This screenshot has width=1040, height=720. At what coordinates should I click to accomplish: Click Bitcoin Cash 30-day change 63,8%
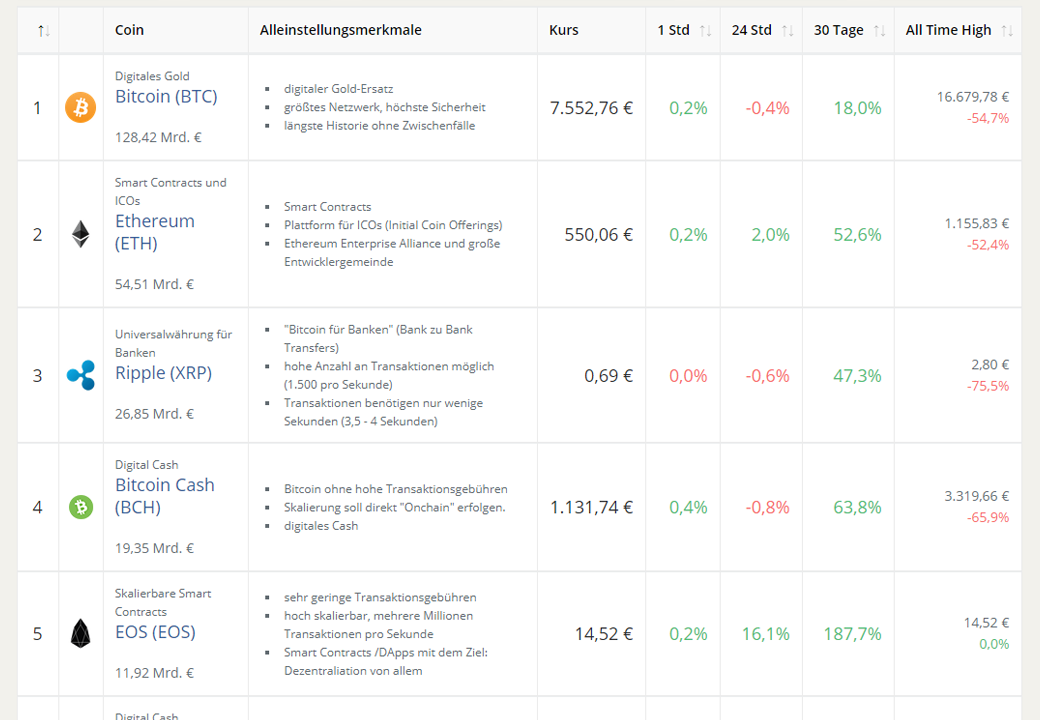(857, 507)
